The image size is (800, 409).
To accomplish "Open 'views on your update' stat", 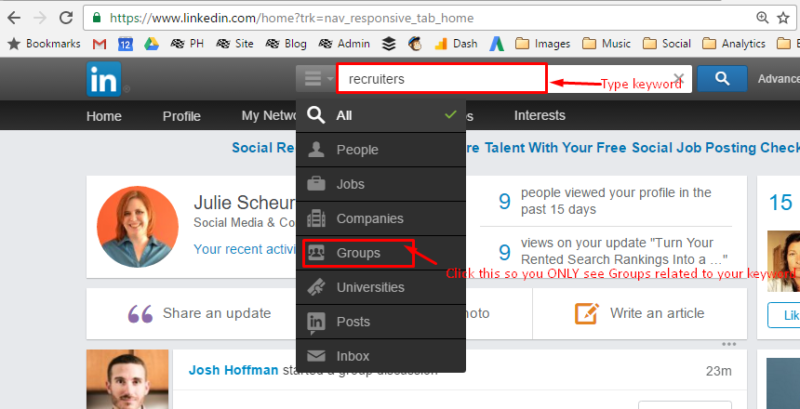I will (x=613, y=251).
